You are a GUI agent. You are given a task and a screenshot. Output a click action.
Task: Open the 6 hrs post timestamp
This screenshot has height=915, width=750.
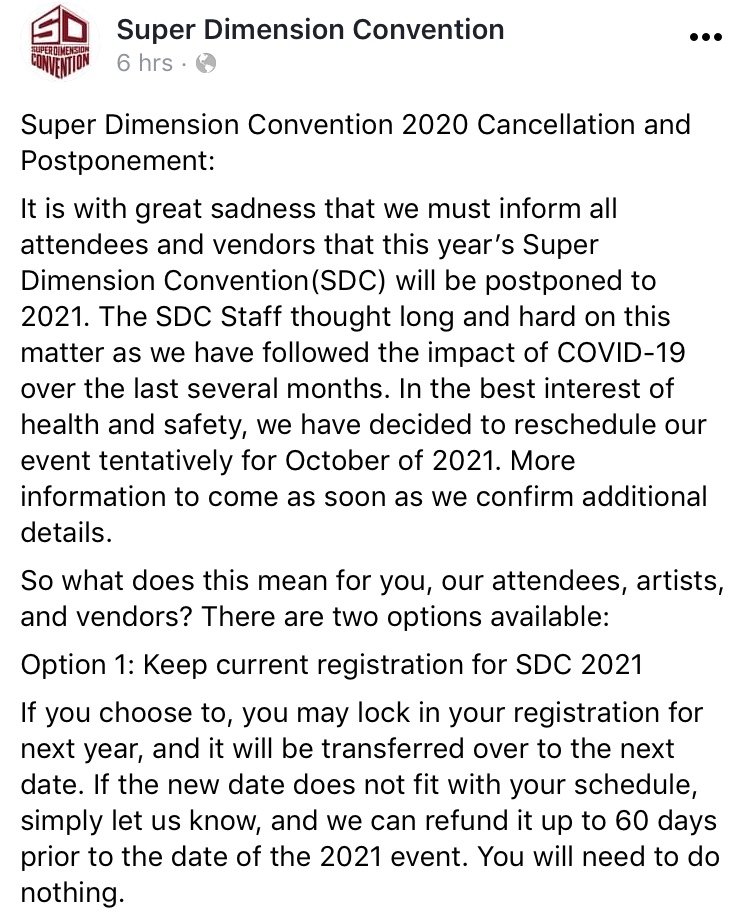click(145, 63)
